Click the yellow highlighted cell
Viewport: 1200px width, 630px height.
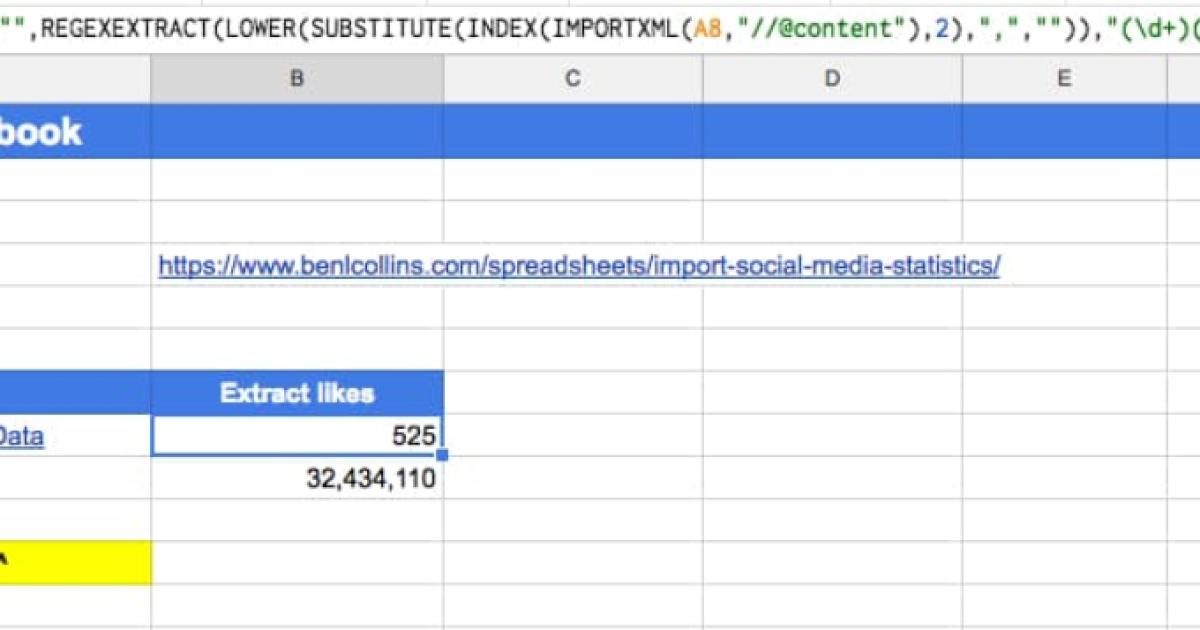coord(75,563)
